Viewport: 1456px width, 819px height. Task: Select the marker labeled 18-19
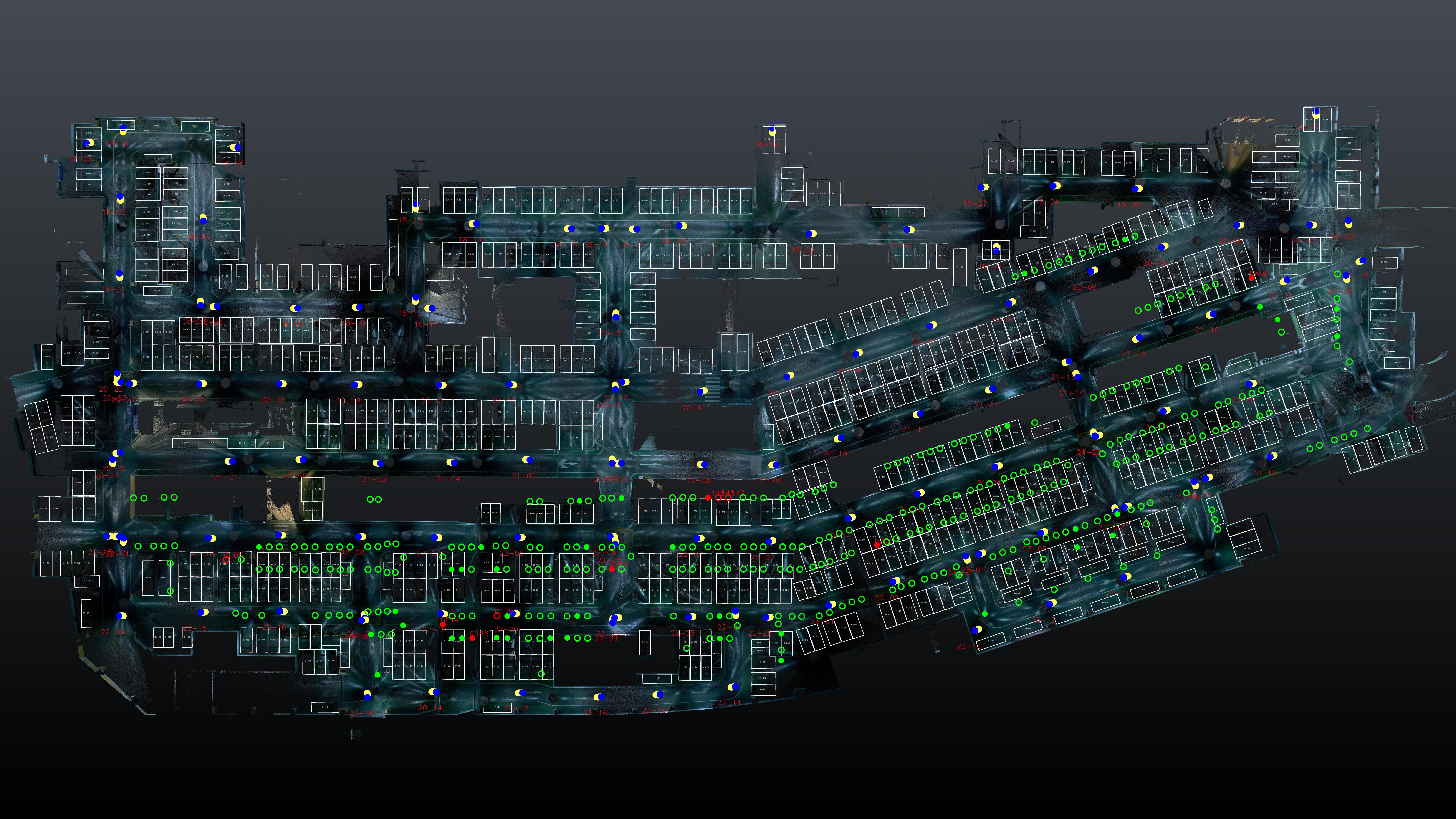(x=772, y=131)
